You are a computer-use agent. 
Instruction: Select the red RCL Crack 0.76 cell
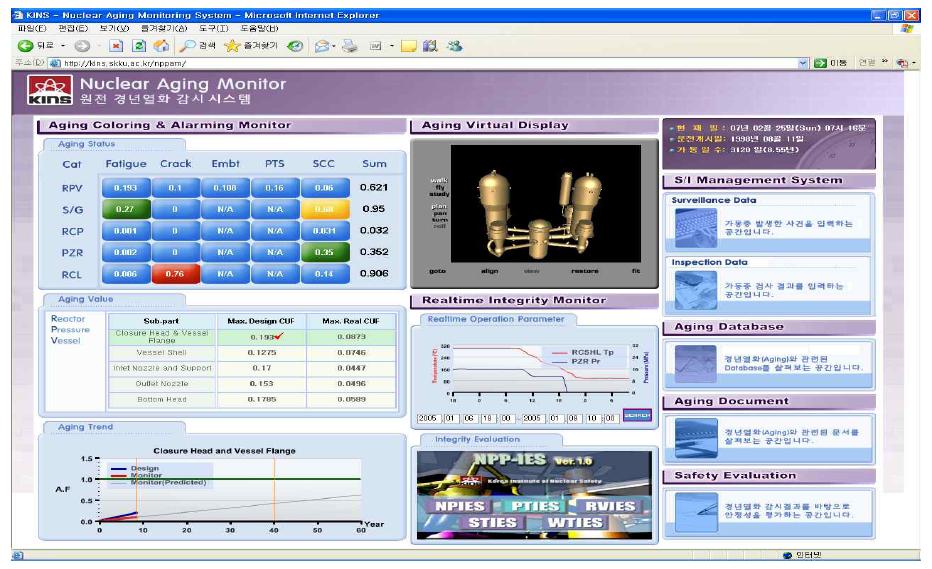(174, 273)
